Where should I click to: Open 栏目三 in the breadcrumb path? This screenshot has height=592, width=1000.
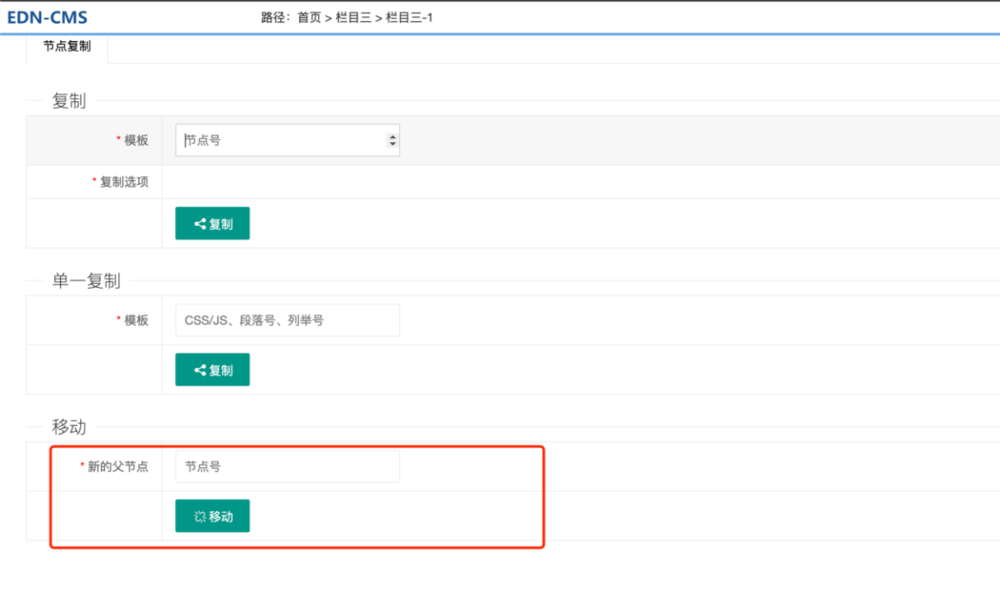point(353,18)
